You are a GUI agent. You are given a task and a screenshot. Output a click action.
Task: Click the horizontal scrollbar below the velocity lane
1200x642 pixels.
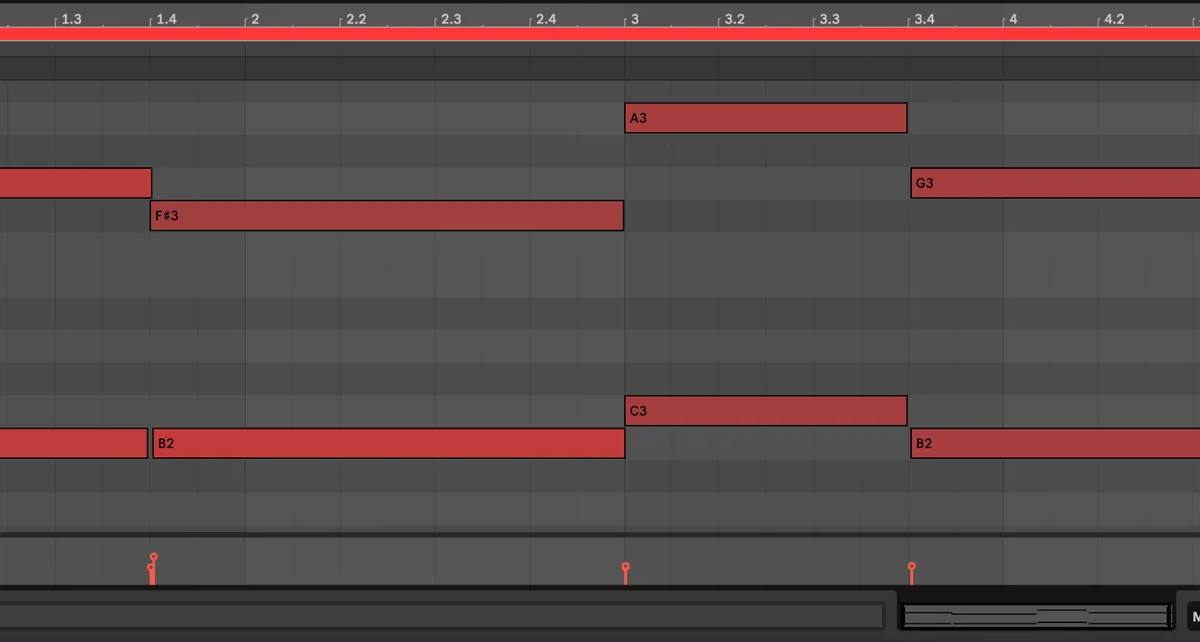coord(442,616)
